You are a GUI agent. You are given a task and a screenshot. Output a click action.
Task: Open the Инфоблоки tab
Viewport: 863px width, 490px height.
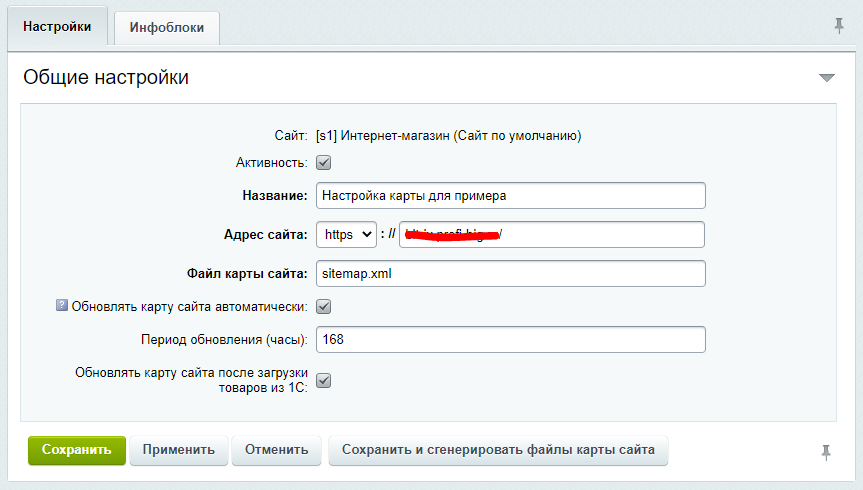click(167, 28)
